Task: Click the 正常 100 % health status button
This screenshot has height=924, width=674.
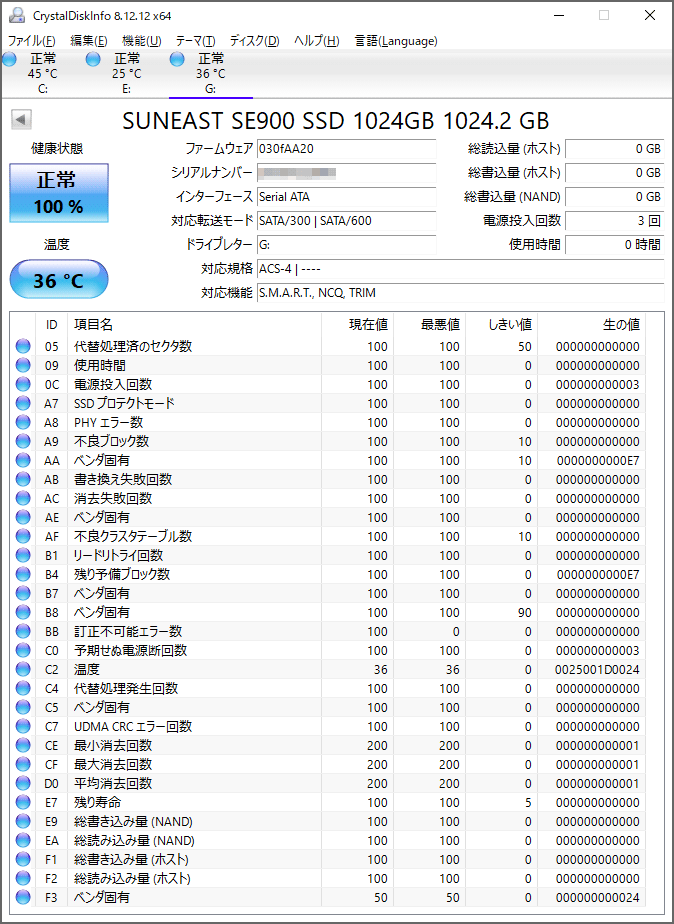Action: 59,193
